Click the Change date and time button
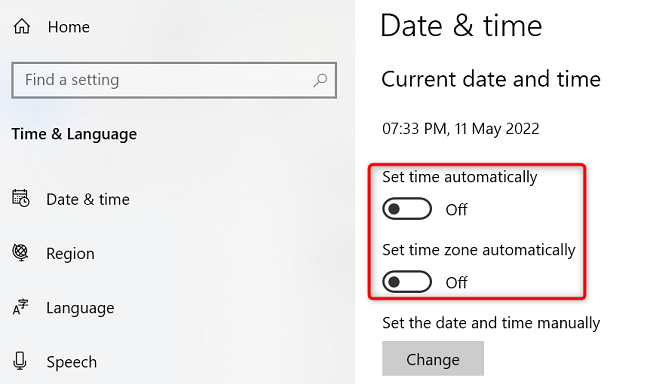This screenshot has width=650, height=384. tap(433, 359)
